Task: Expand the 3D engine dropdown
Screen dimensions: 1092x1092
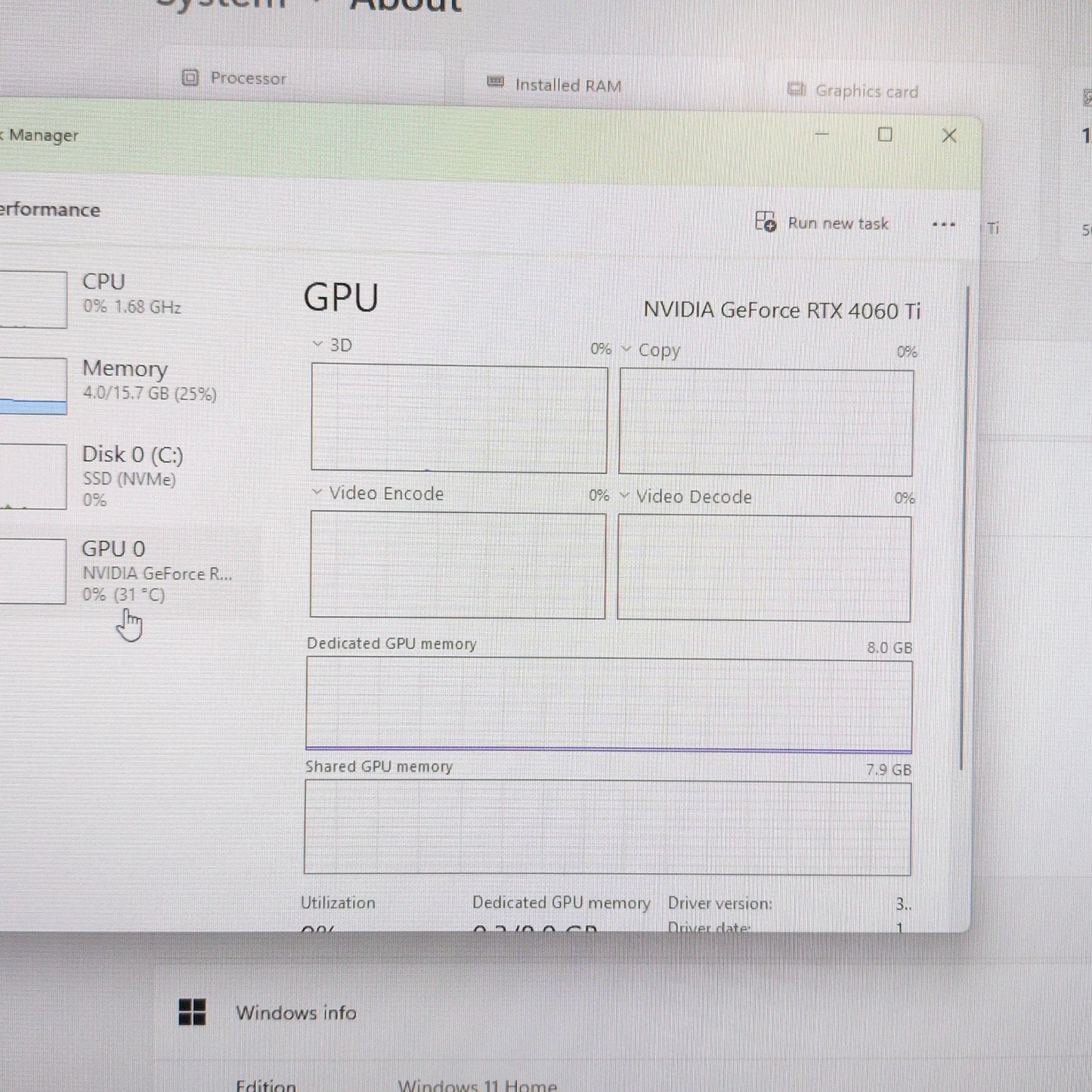Action: coord(317,345)
